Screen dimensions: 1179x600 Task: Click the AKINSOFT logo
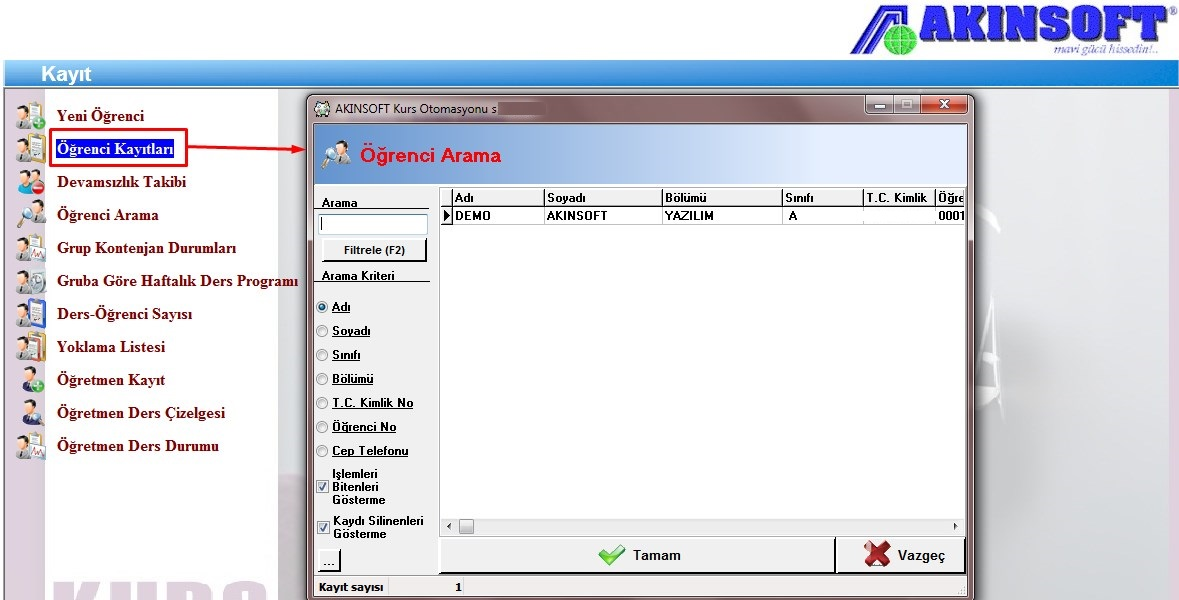(1014, 30)
